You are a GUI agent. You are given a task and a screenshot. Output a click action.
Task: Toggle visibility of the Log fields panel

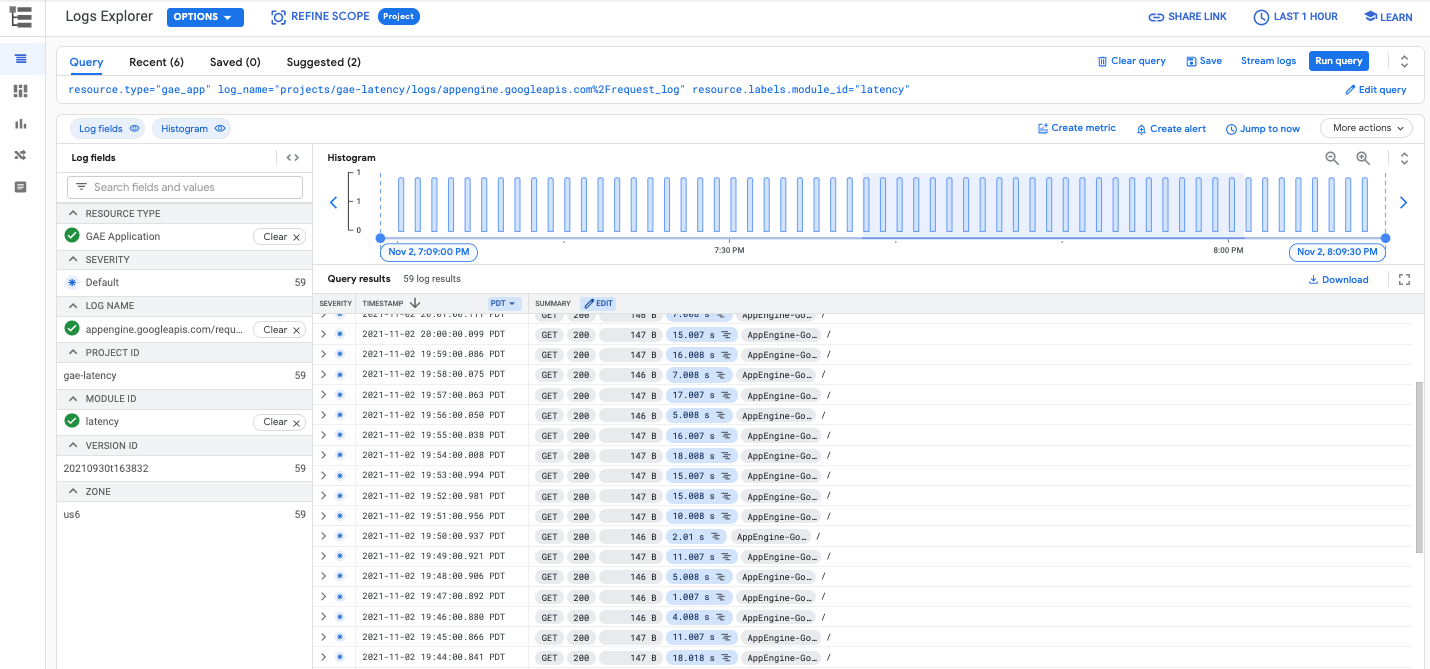coord(135,128)
